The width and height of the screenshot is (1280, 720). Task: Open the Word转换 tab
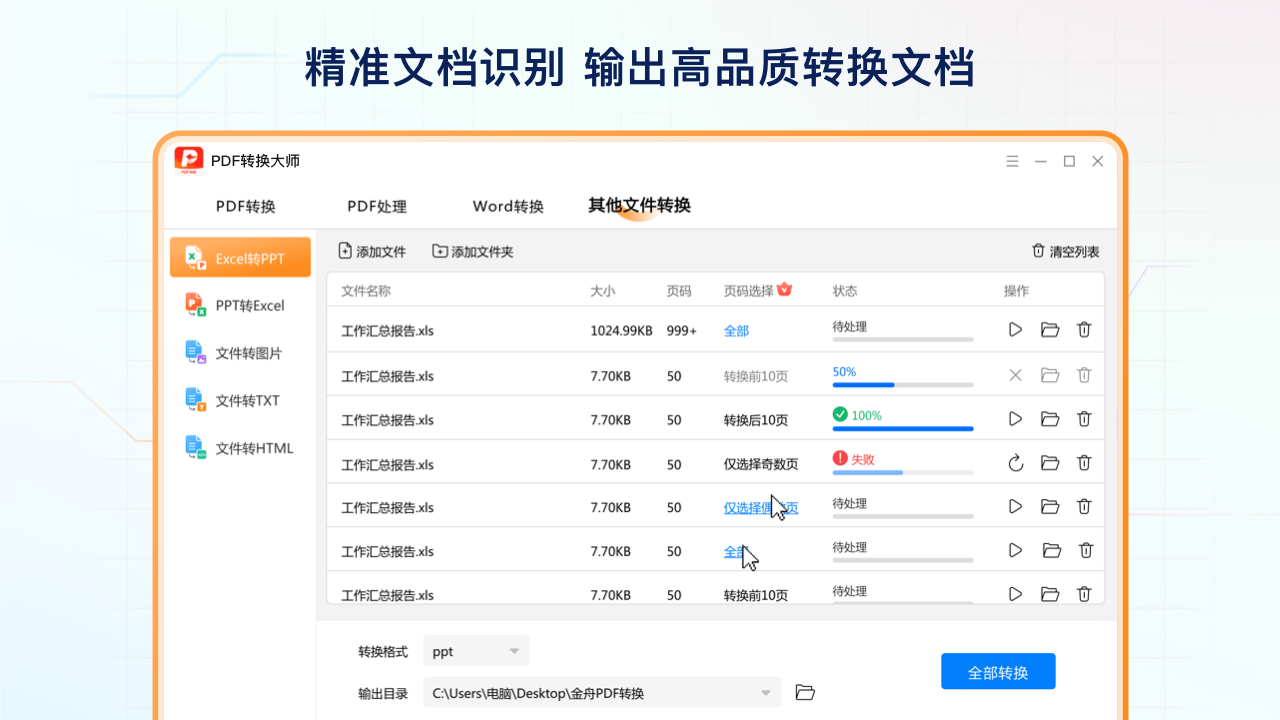pos(507,207)
